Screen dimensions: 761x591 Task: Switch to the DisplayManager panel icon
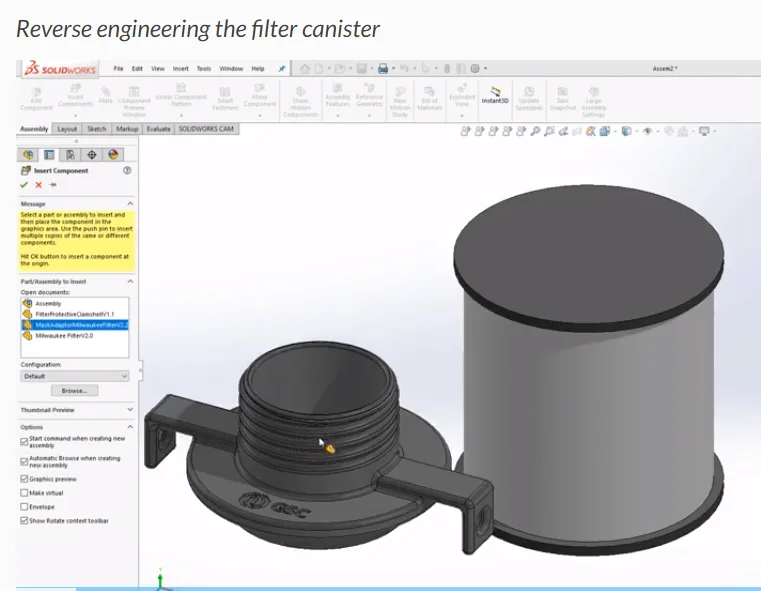point(113,155)
